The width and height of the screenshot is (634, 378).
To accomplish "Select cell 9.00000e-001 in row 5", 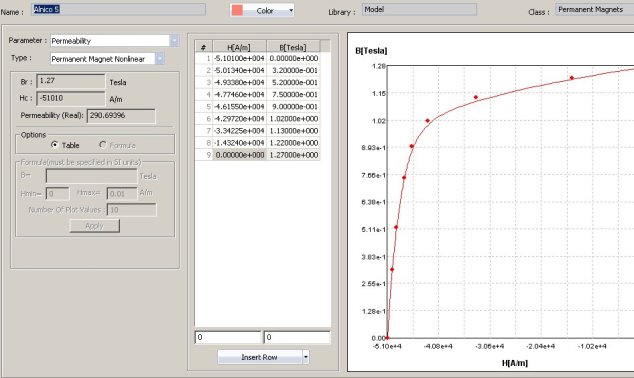I will click(x=293, y=107).
